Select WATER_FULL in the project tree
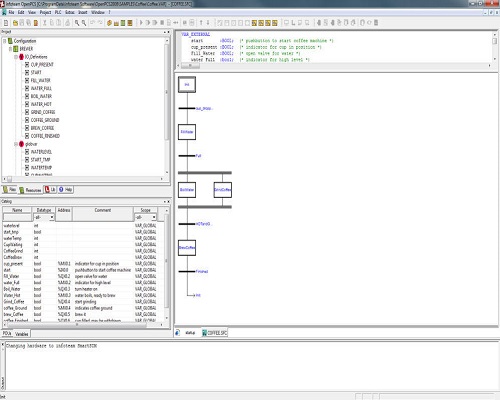The width and height of the screenshot is (500, 400). pyautogui.click(x=41, y=88)
